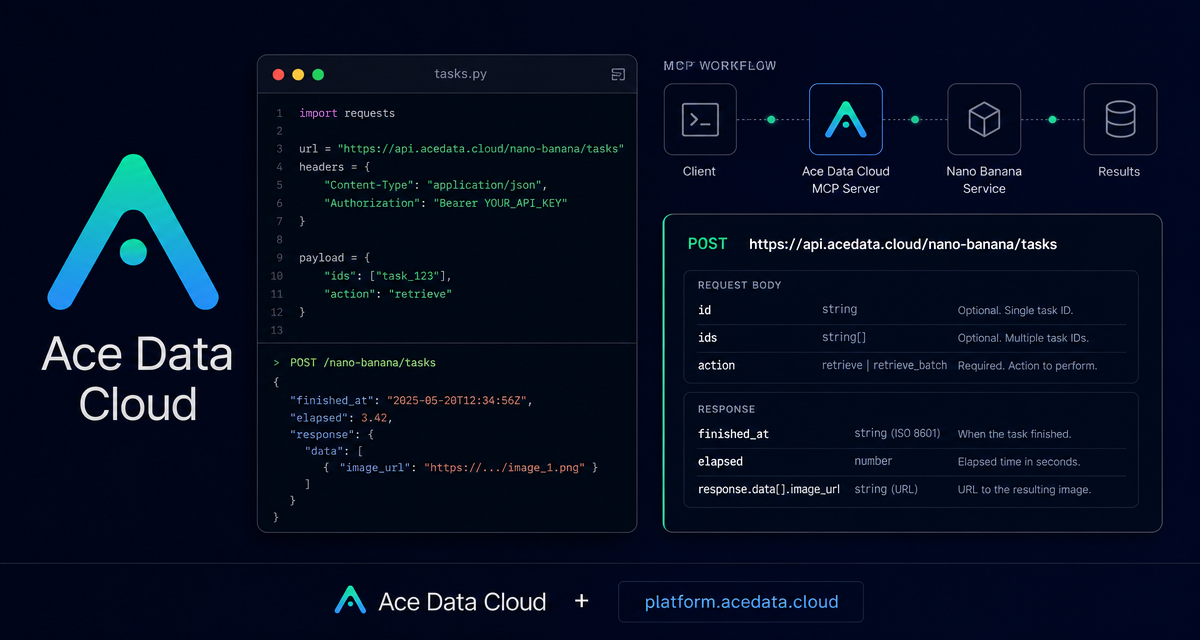The height and width of the screenshot is (640, 1200).
Task: Click the RESPONSE section header
Action: click(727, 409)
